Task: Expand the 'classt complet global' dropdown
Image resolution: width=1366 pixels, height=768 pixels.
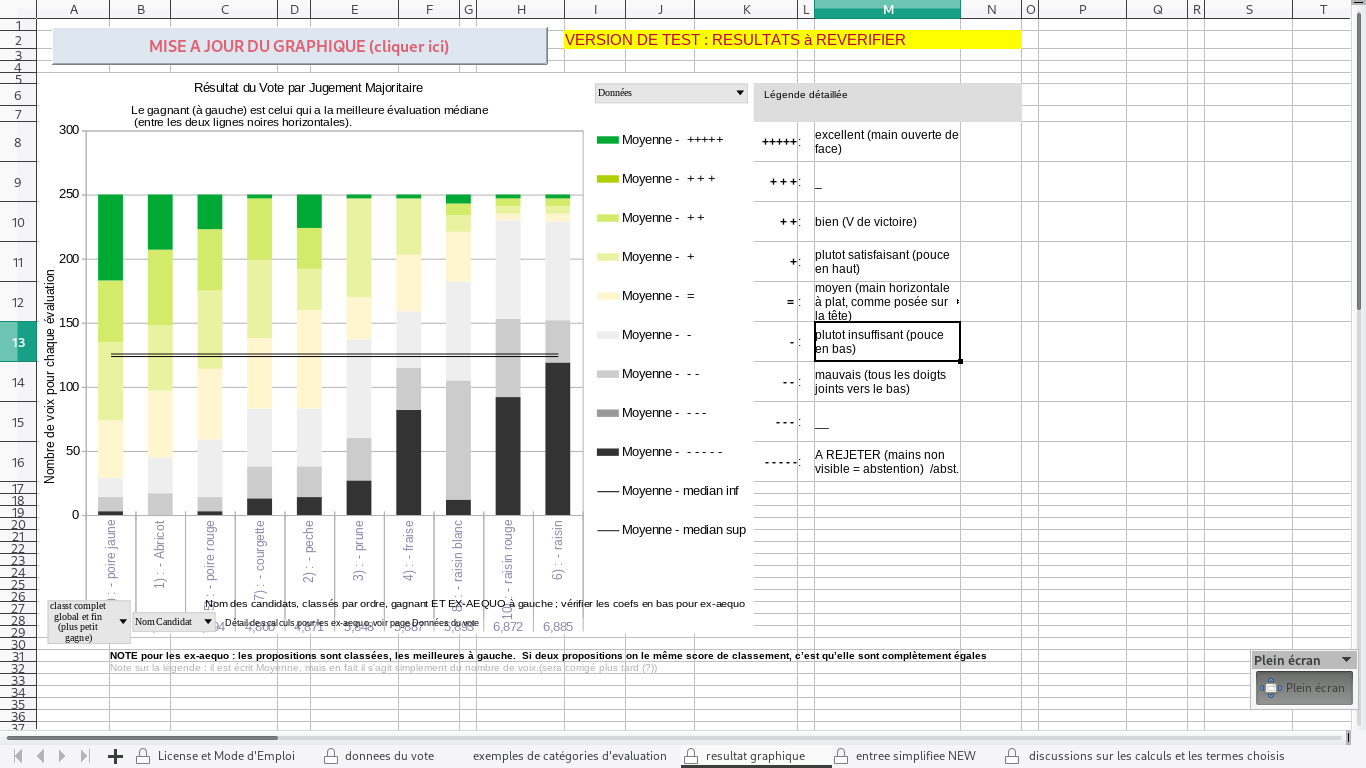Action: [x=123, y=622]
